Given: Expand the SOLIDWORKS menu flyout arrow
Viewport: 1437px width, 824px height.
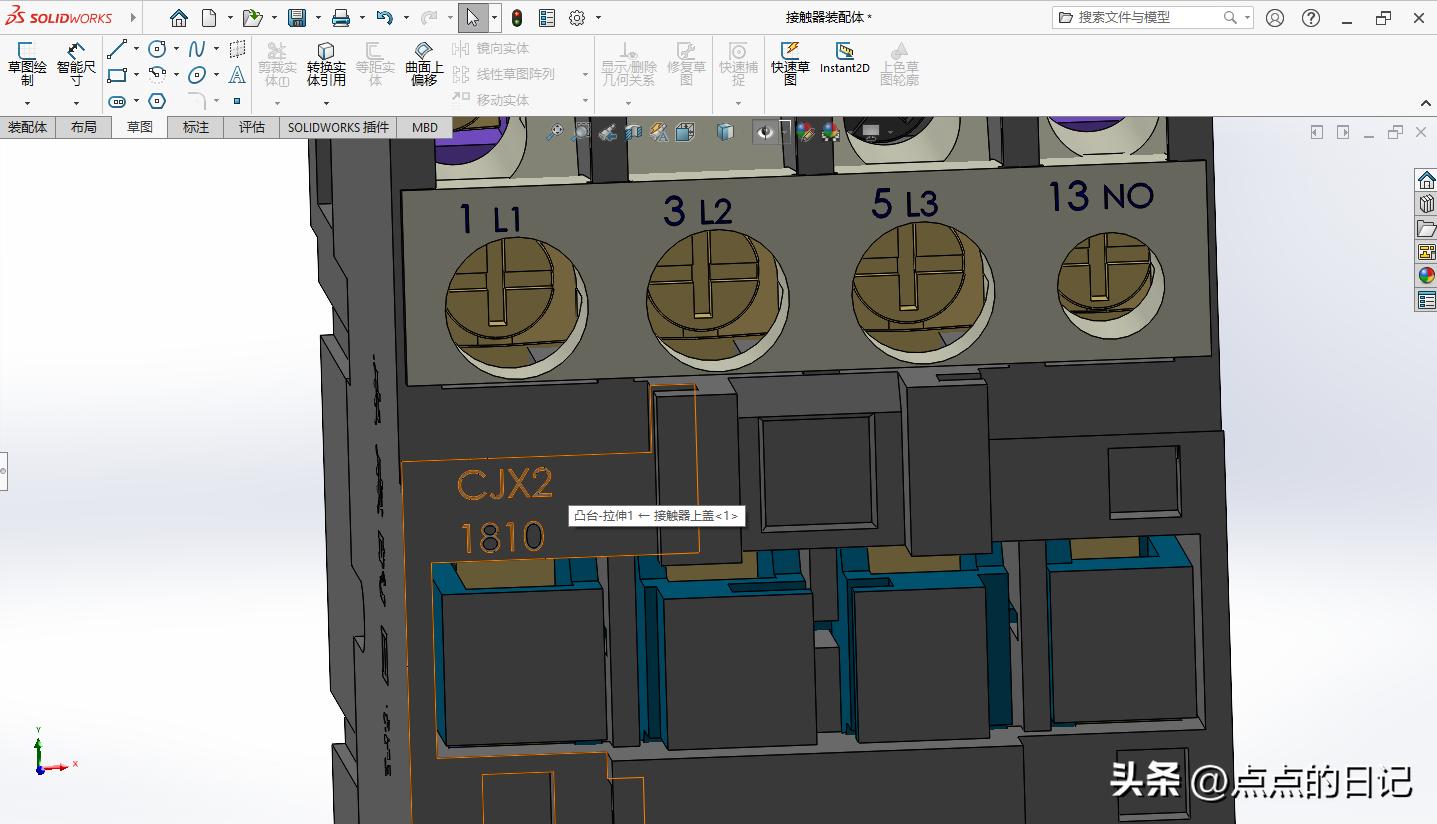Looking at the screenshot, I should pyautogui.click(x=133, y=18).
